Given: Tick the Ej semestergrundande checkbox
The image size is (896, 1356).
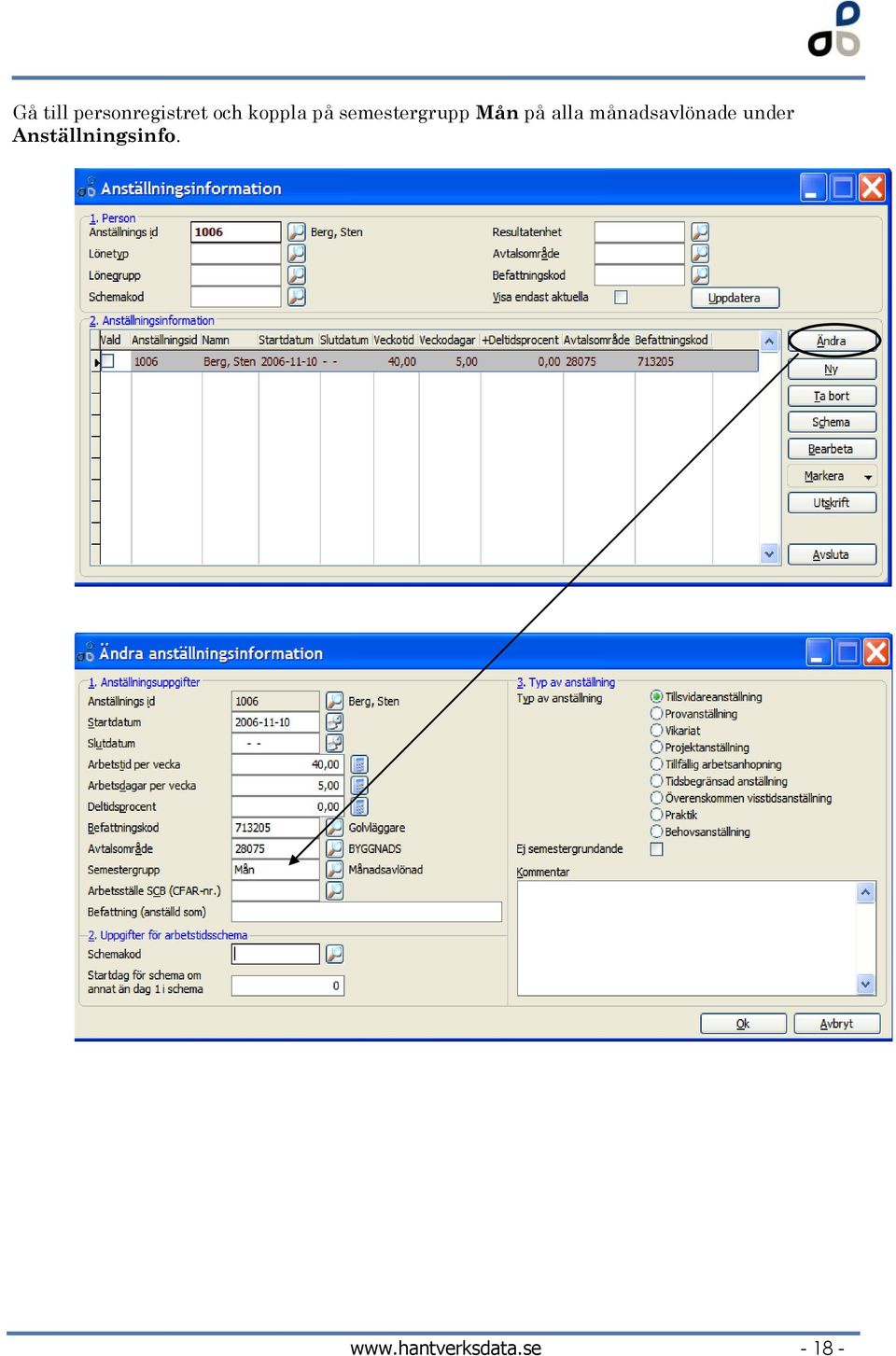Looking at the screenshot, I should [656, 849].
